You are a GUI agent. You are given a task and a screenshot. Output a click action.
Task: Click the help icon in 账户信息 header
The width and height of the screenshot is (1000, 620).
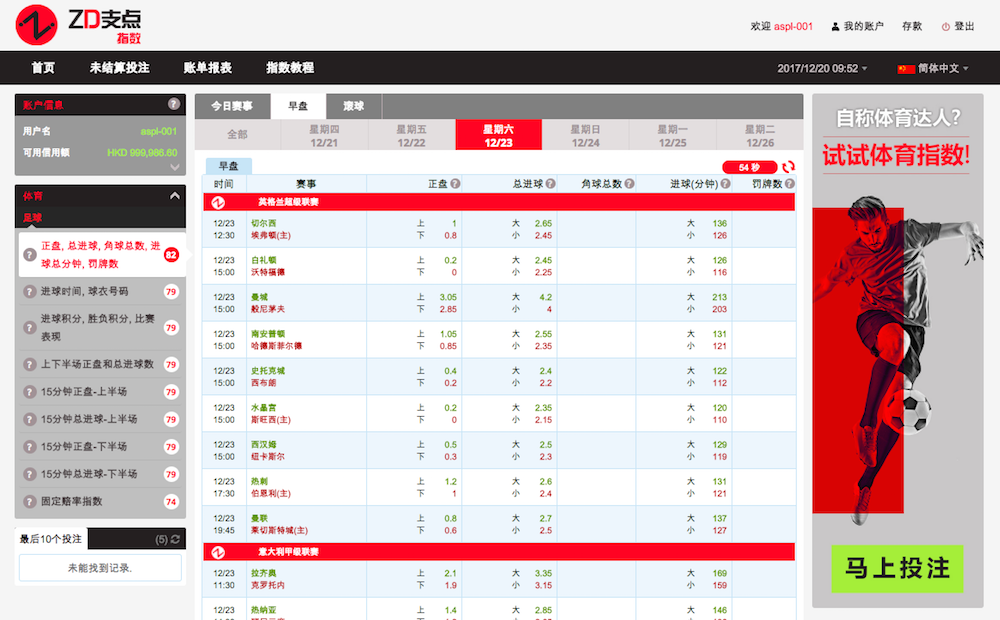point(174,104)
